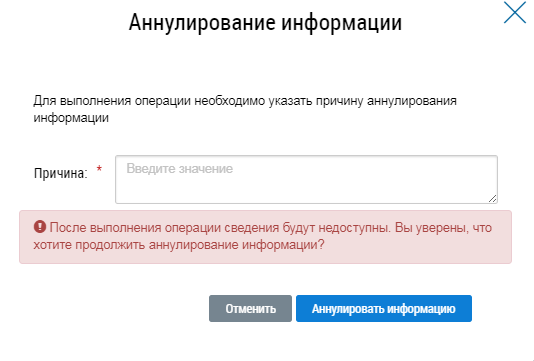
Task: Click the instruction text Для выполнения операции
Action: (x=245, y=109)
